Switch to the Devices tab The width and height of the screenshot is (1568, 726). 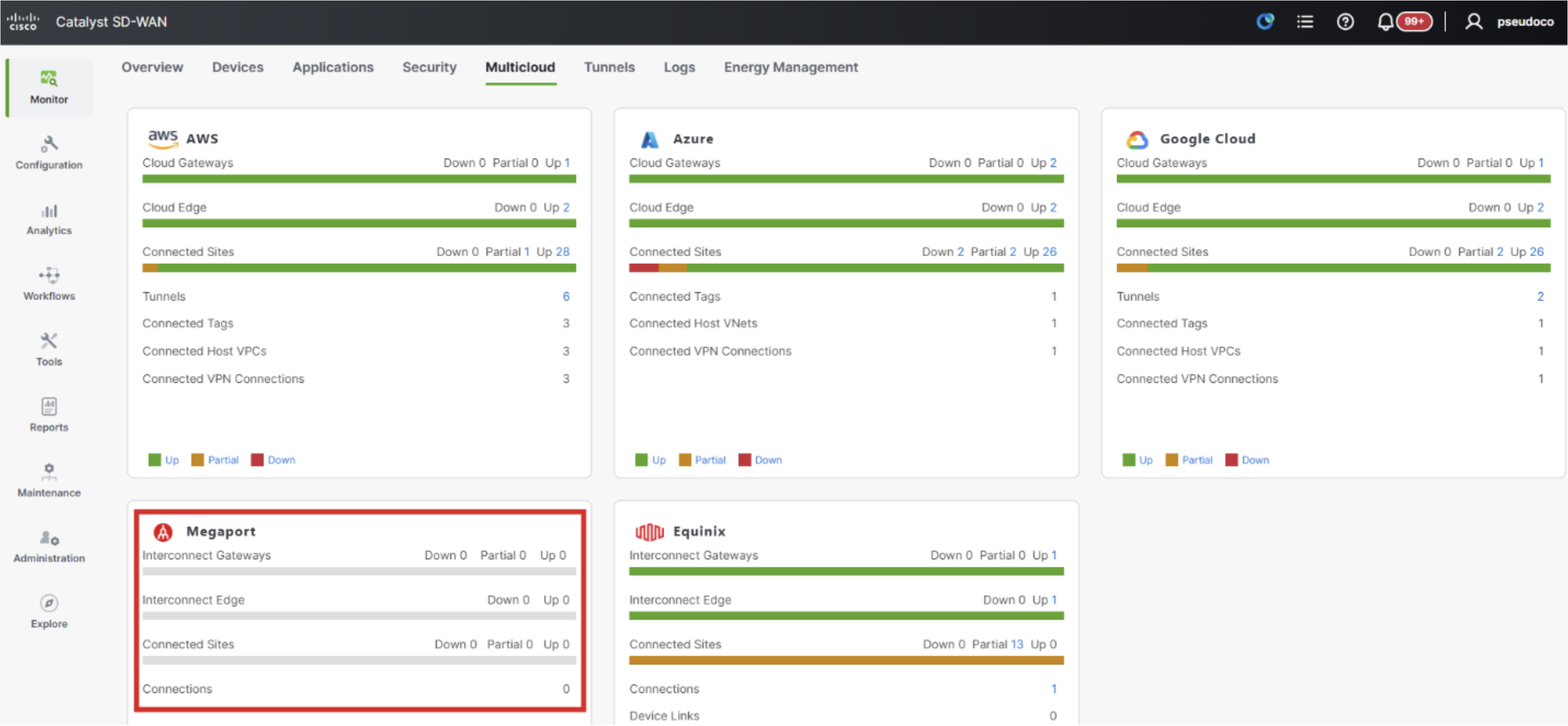[237, 67]
